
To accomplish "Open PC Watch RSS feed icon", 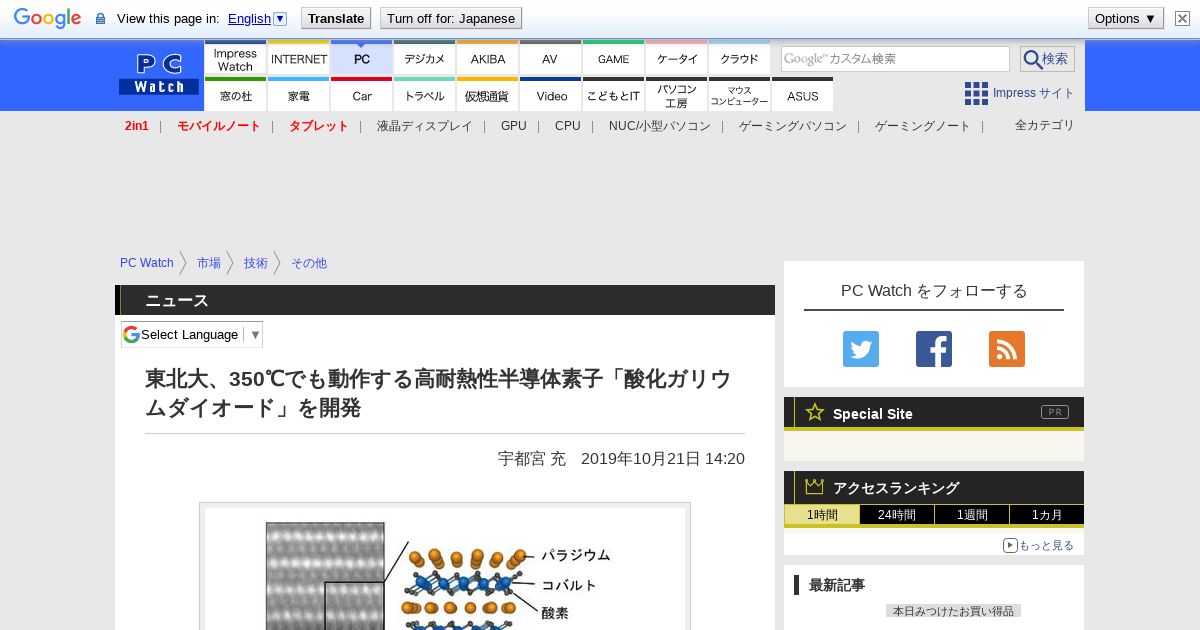I will [1007, 349].
